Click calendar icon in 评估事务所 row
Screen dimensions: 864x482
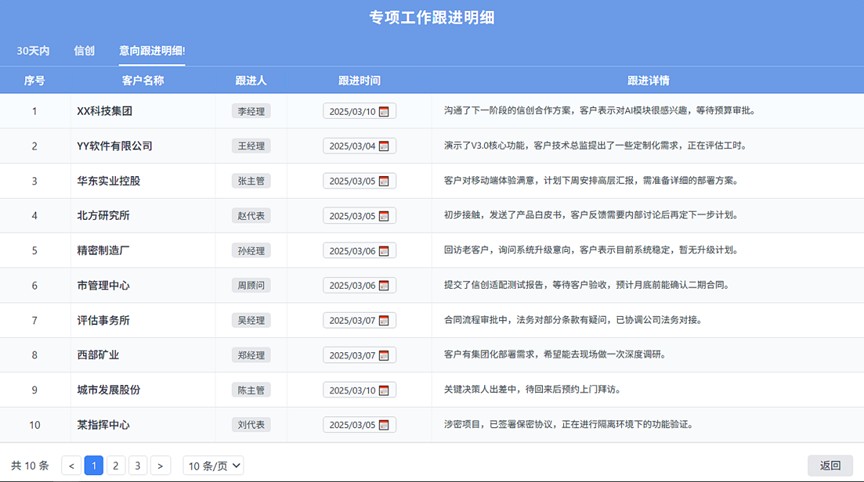(x=385, y=321)
